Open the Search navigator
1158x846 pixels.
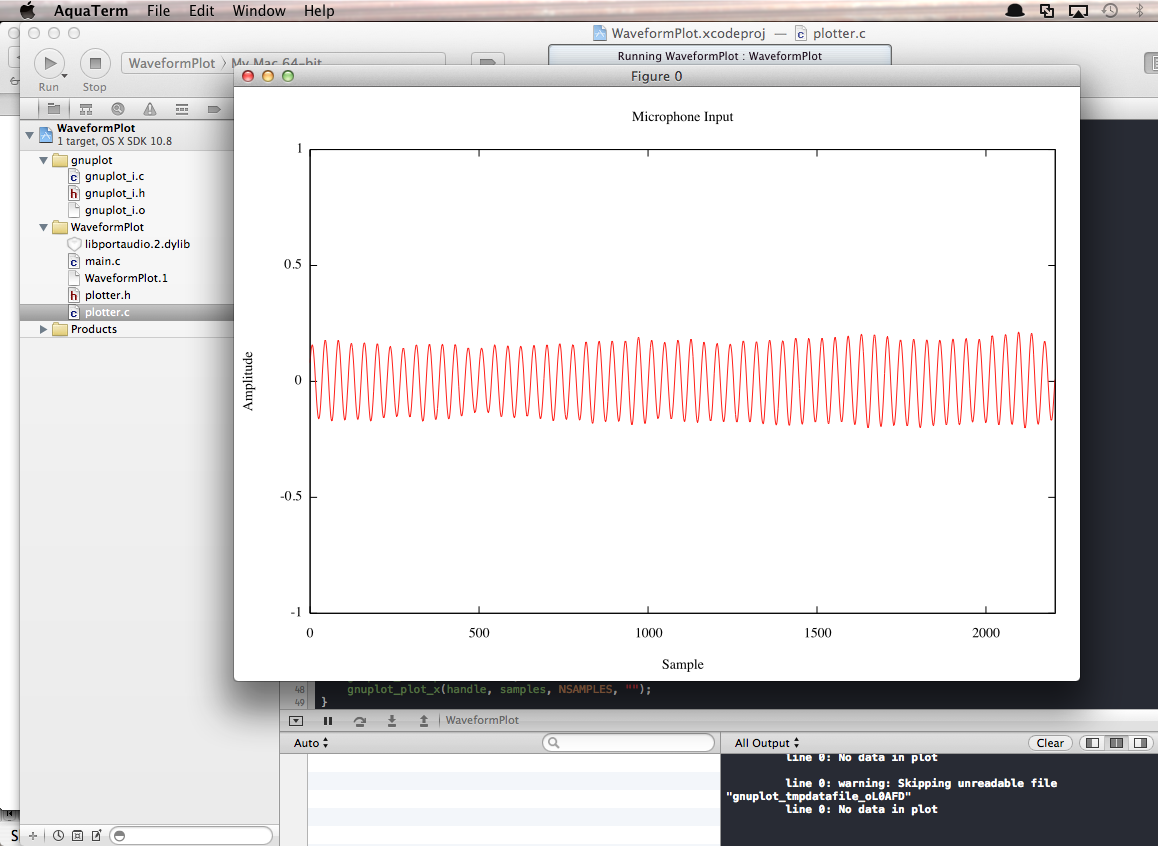coord(118,108)
